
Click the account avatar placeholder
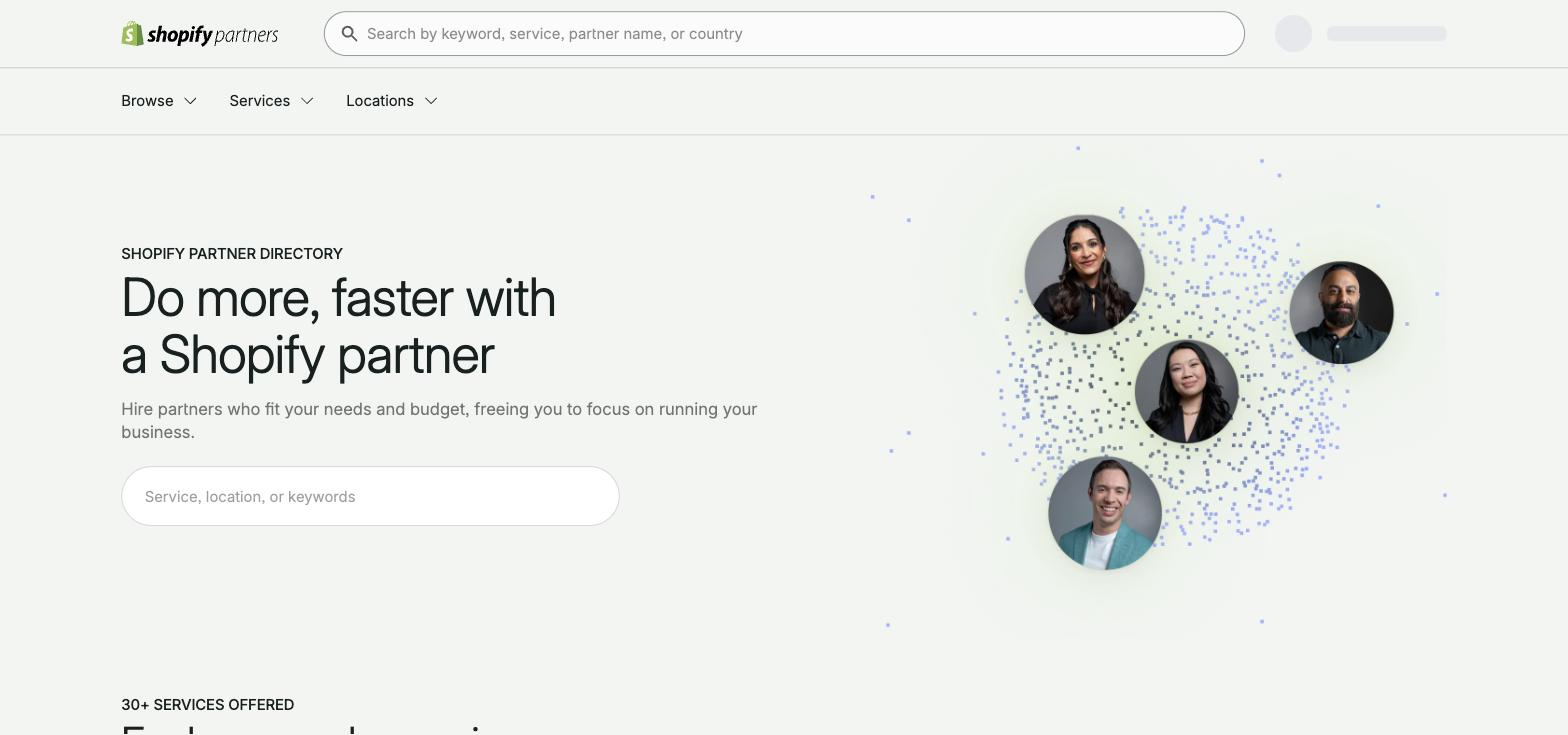coord(1293,34)
